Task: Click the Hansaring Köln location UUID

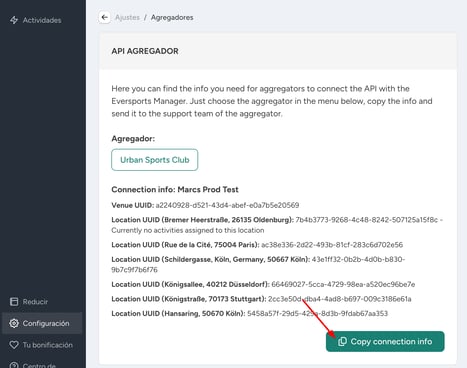Action: [317, 313]
